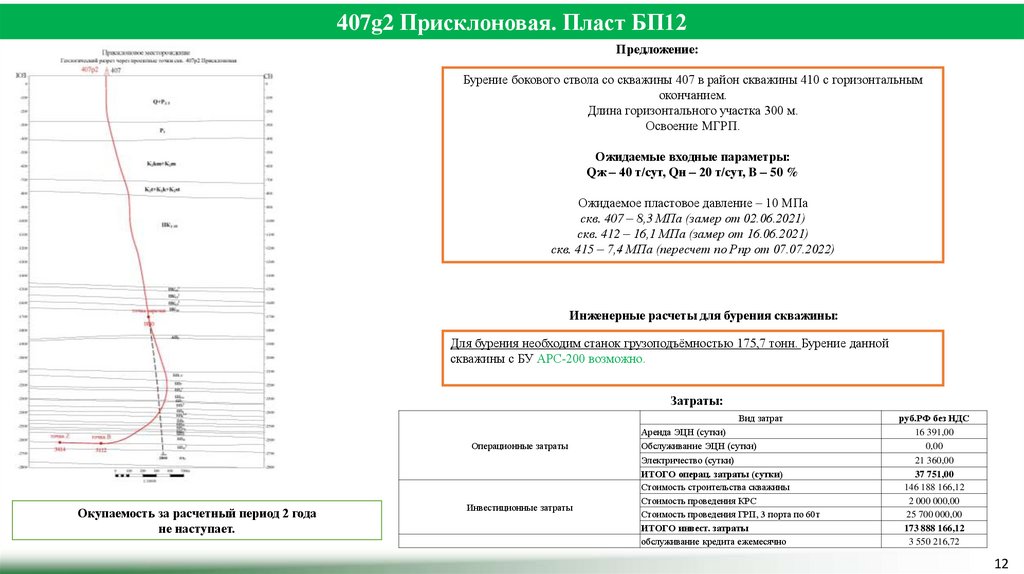The width and height of the screenshot is (1024, 574).
Task: Click the "Обслуживание ЭЦН (сутки)" row label
Action: (698, 446)
